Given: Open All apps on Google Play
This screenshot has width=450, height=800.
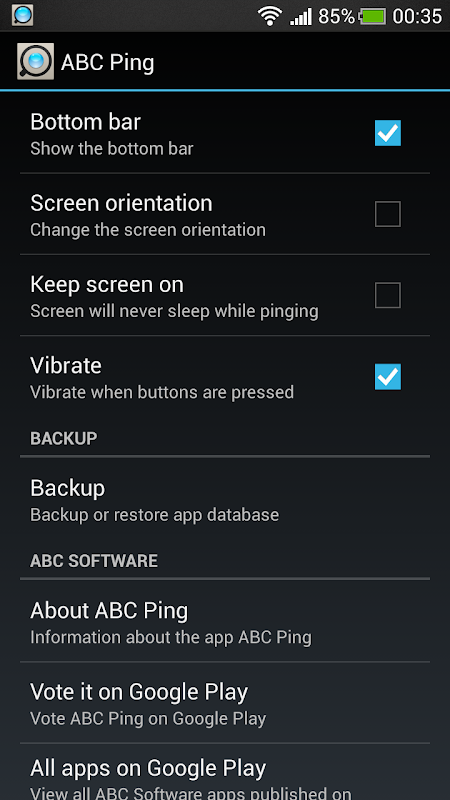Looking at the screenshot, I should tap(225, 772).
